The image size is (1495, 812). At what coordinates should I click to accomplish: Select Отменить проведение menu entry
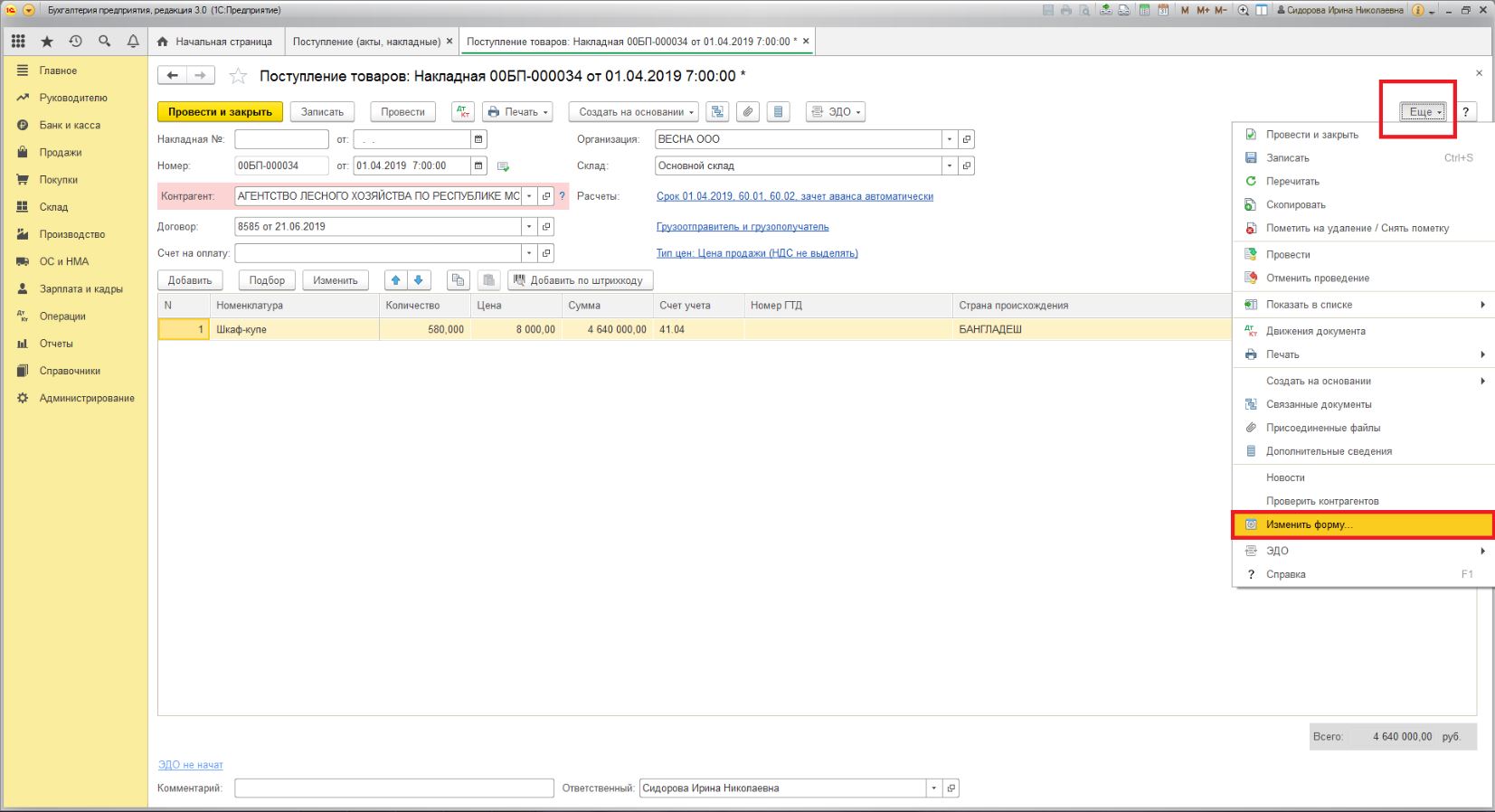(x=1363, y=278)
